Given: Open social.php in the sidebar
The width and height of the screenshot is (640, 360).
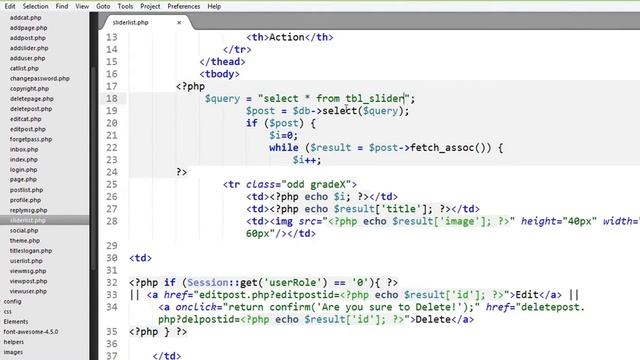Looking at the screenshot, I should tap(24, 230).
